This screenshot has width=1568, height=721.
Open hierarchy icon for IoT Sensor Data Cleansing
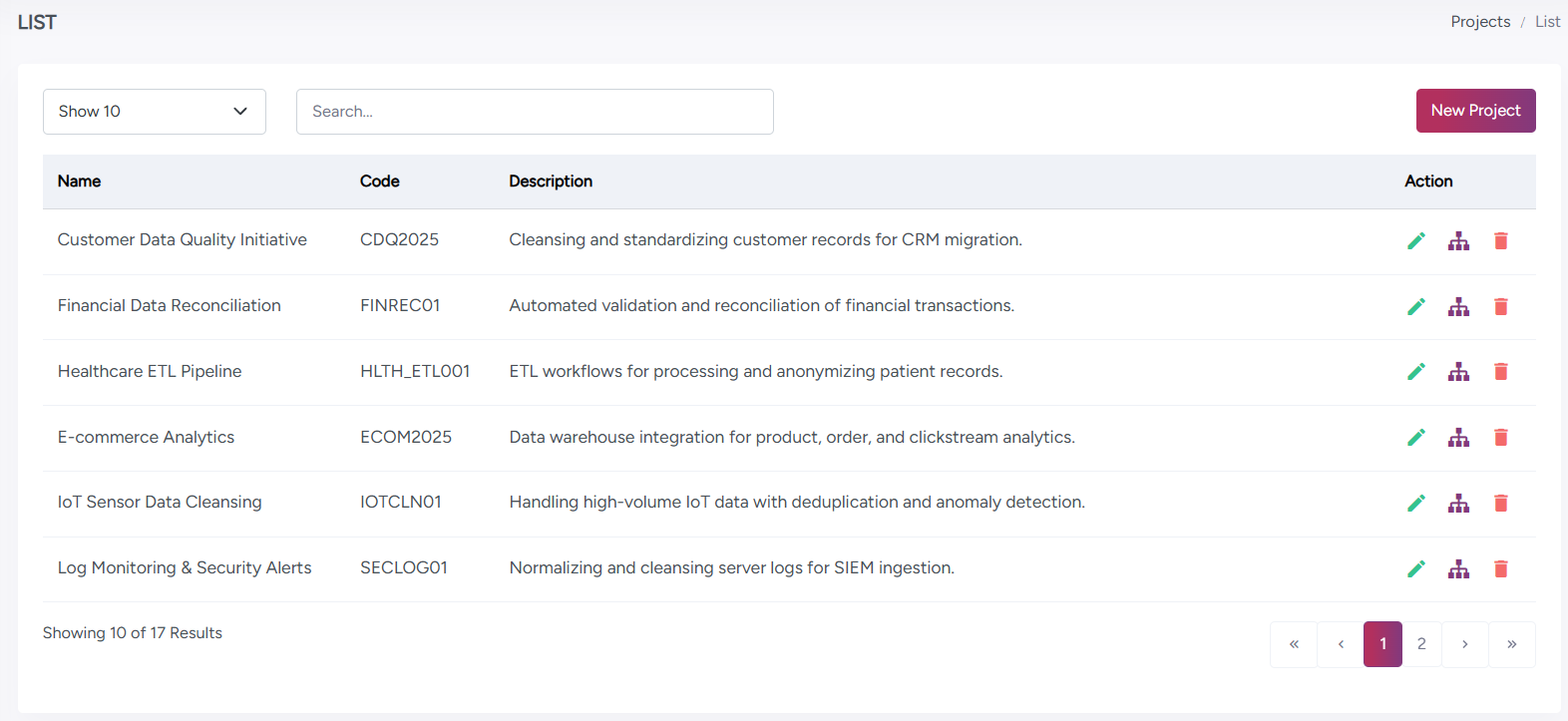tap(1458, 504)
